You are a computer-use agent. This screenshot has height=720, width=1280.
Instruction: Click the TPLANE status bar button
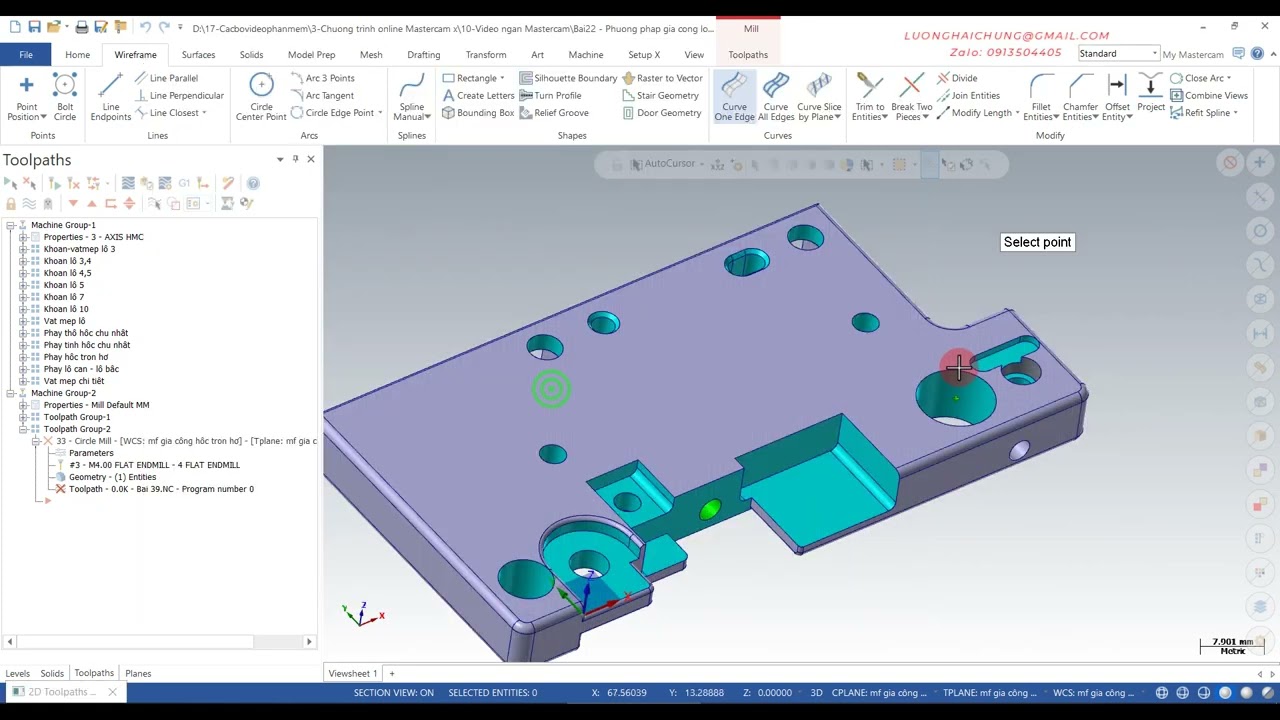coord(990,692)
